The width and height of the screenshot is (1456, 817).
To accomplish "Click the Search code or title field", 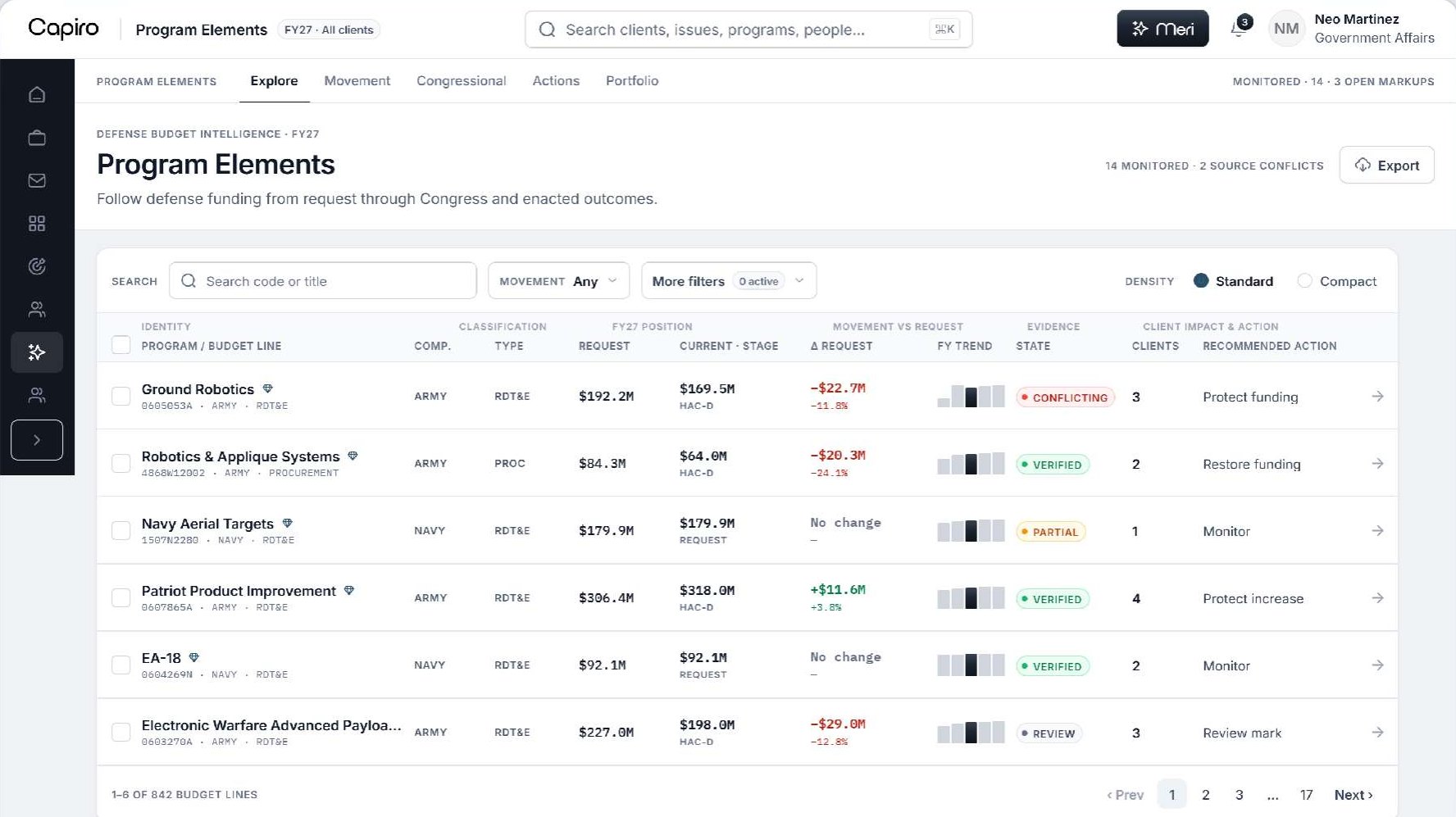I will pyautogui.click(x=323, y=281).
